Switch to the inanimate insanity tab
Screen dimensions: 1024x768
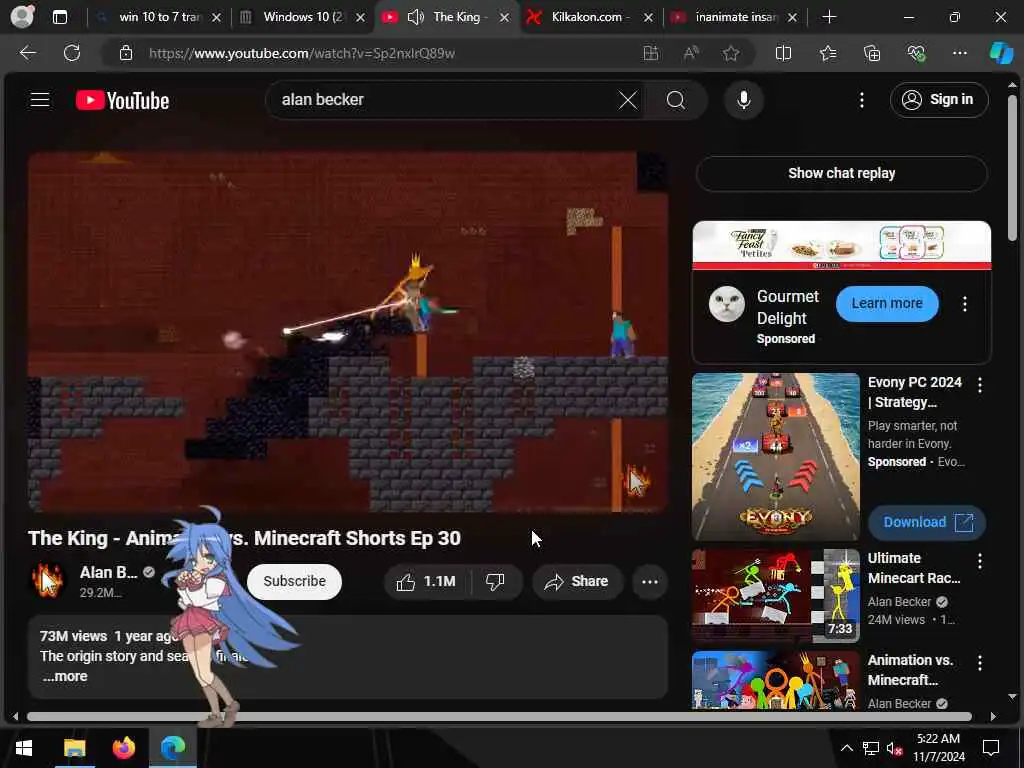point(734,17)
